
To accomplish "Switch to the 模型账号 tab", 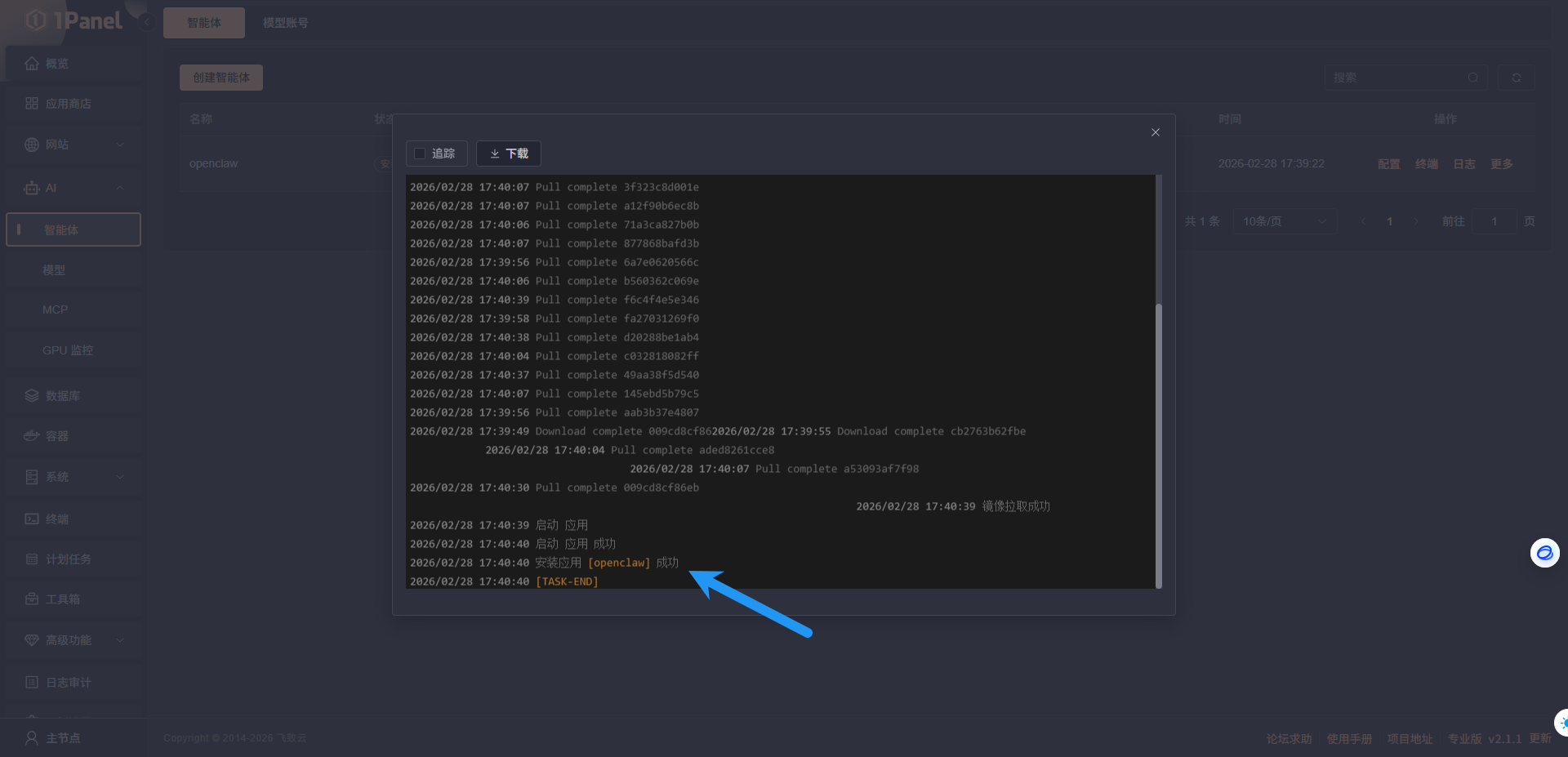I will coord(285,23).
